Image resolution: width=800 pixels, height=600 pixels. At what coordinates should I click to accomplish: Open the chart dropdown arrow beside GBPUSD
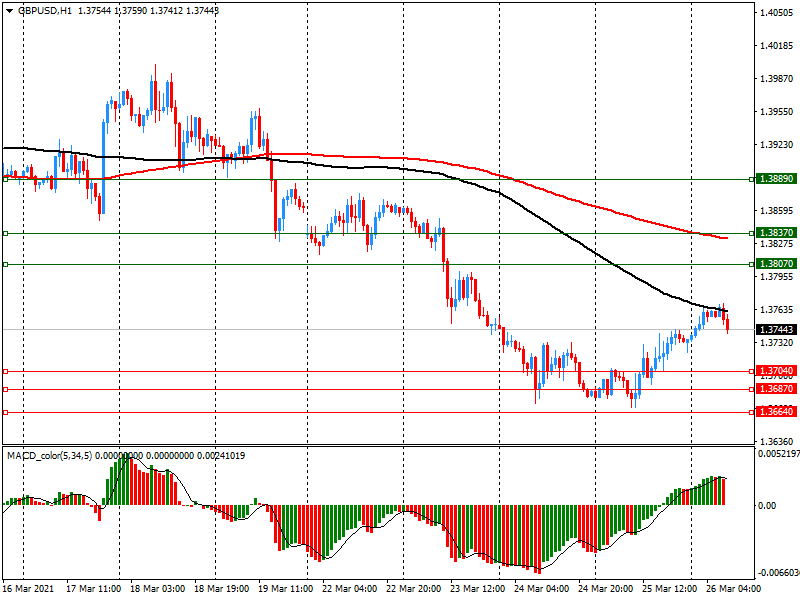(x=10, y=11)
